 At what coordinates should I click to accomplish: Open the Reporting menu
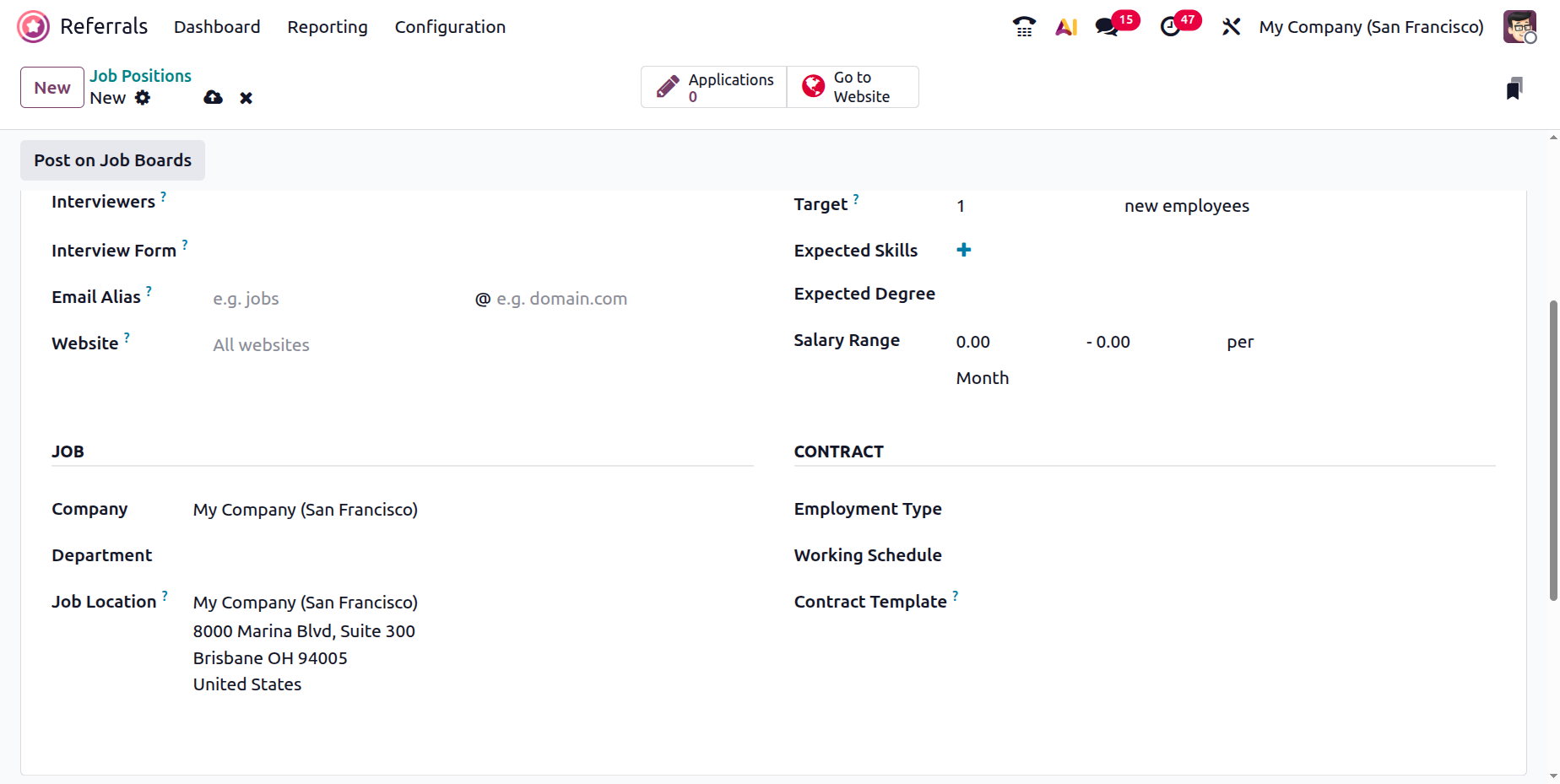328,27
